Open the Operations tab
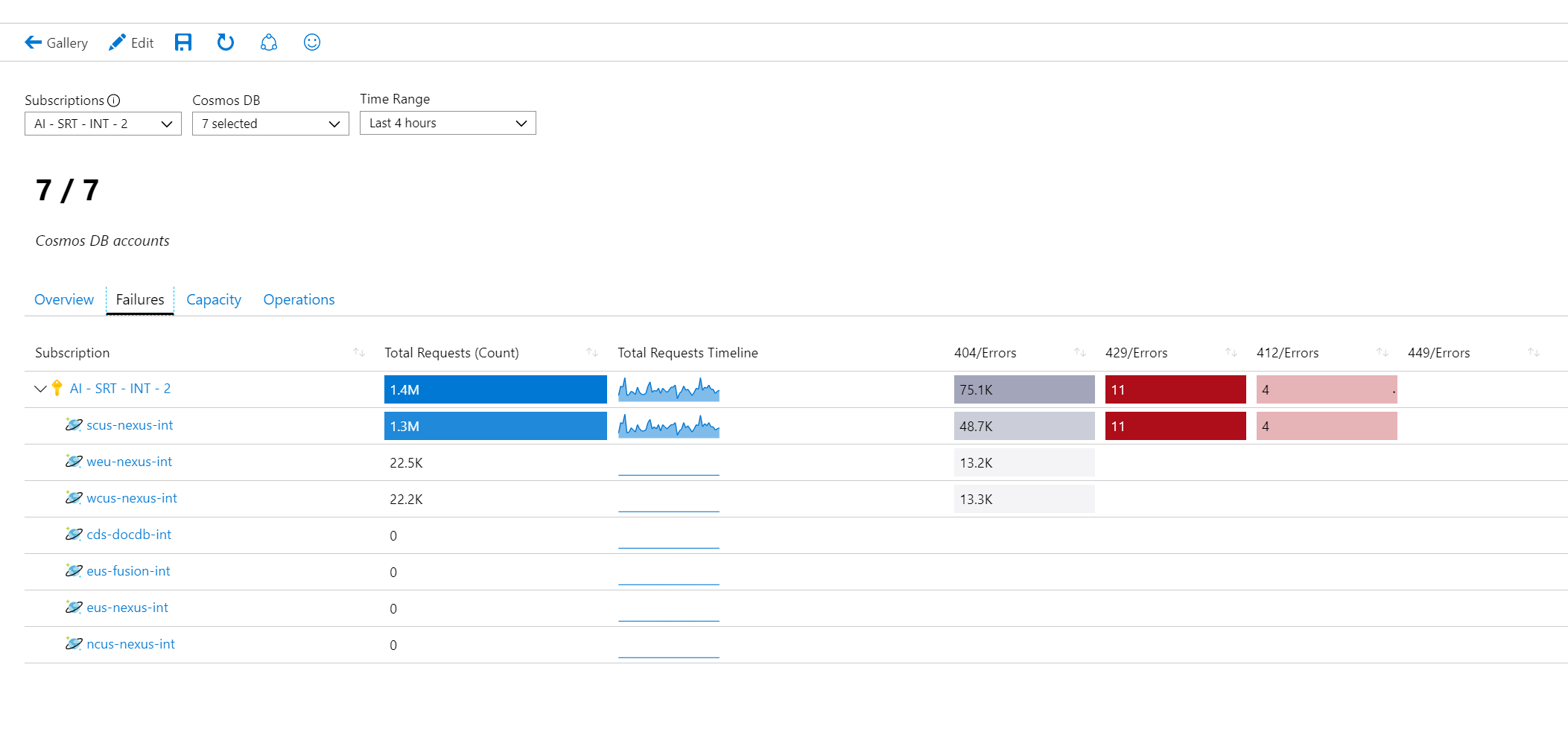 [x=299, y=299]
